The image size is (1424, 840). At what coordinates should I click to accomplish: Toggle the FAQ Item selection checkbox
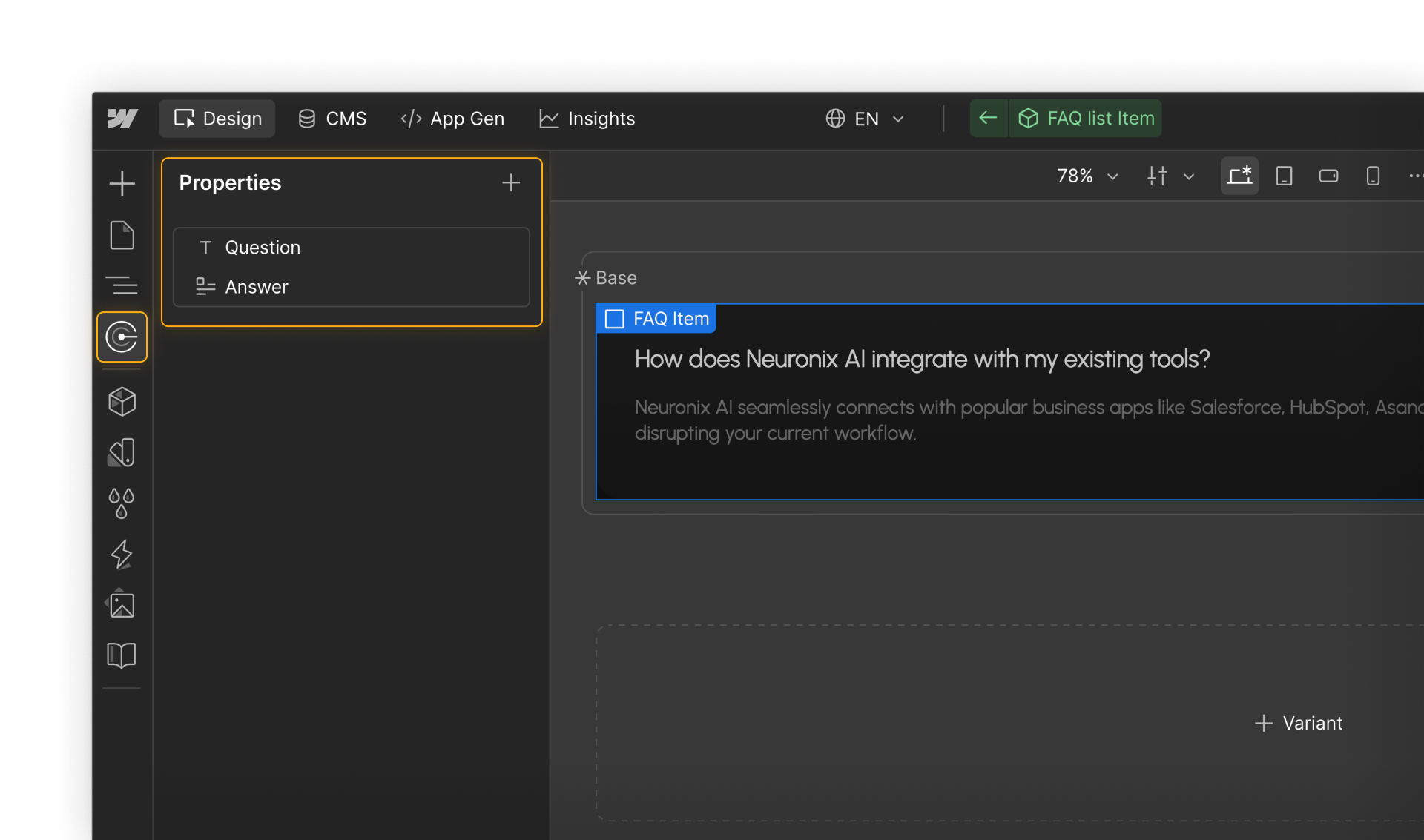point(614,318)
